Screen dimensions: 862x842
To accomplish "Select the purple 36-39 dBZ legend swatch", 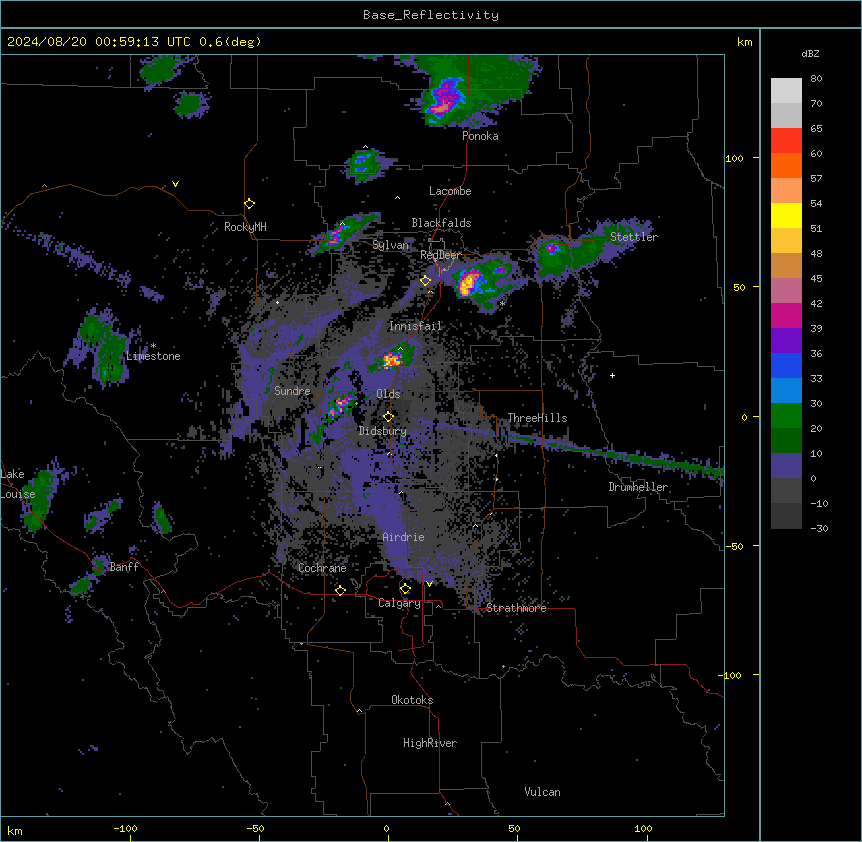I will 786,341.
